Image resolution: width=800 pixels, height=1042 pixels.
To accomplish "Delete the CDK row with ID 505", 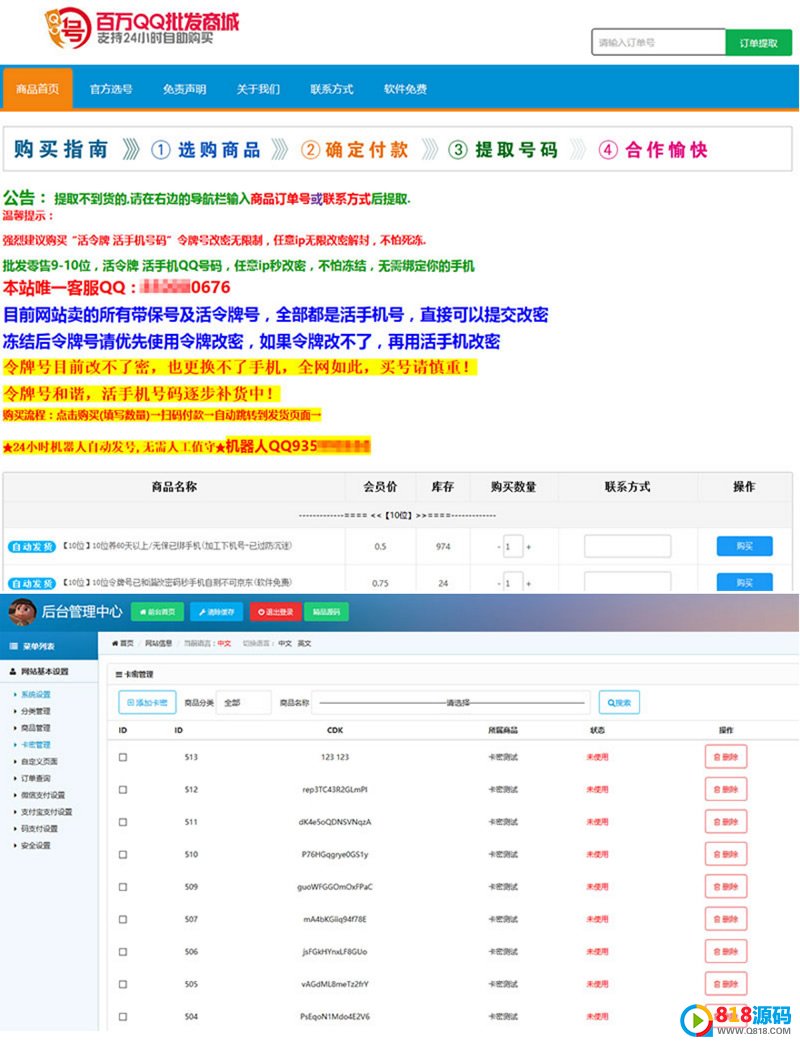I will [x=726, y=984].
